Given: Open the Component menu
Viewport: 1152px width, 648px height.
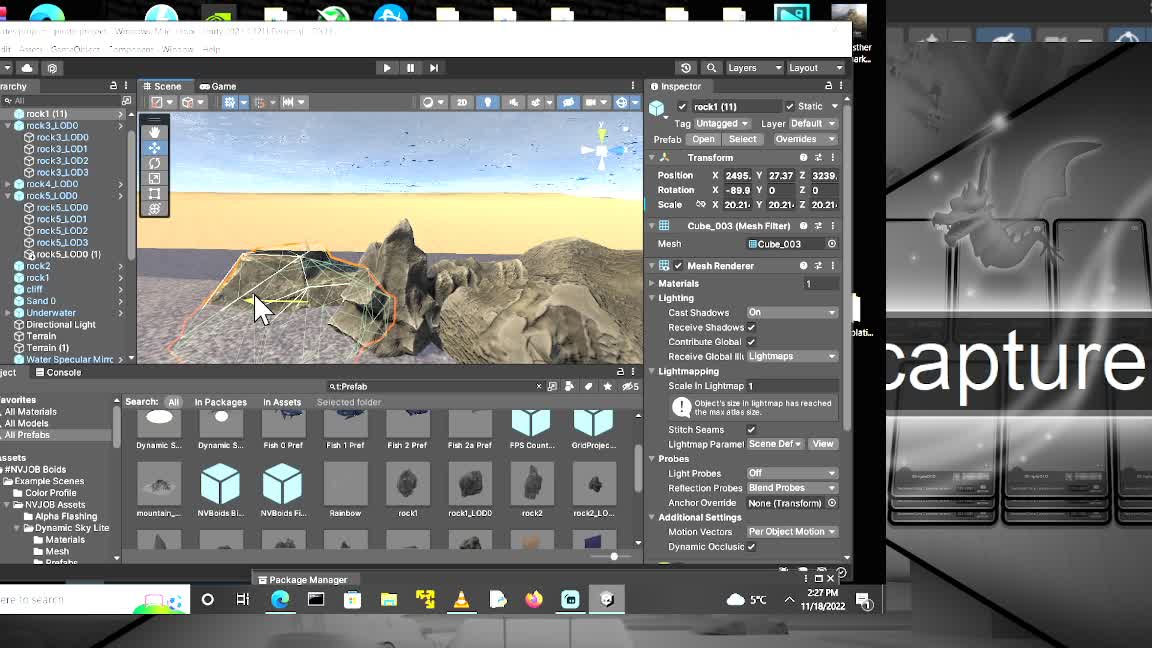Looking at the screenshot, I should tap(132, 49).
